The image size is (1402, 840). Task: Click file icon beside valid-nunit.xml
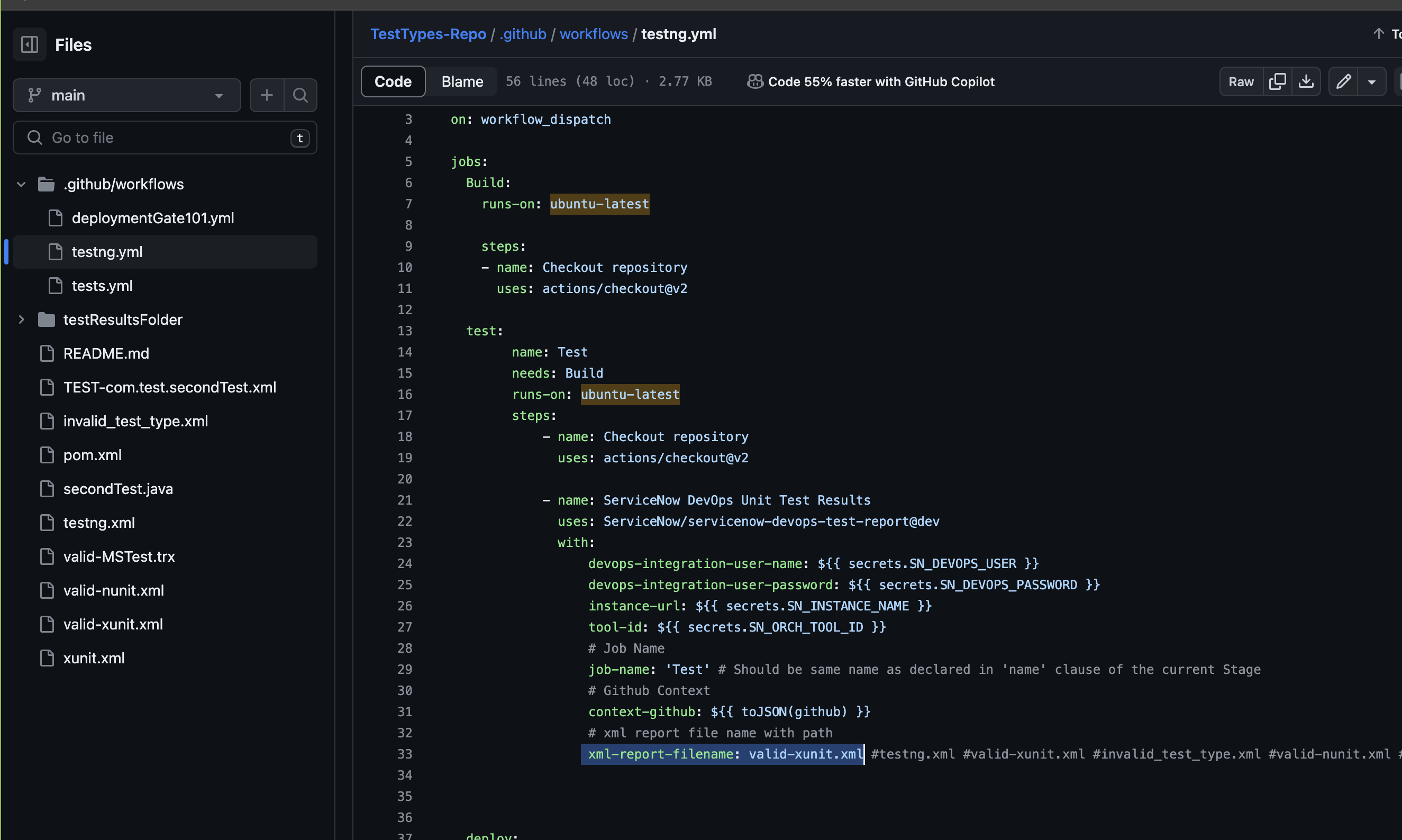click(x=47, y=590)
